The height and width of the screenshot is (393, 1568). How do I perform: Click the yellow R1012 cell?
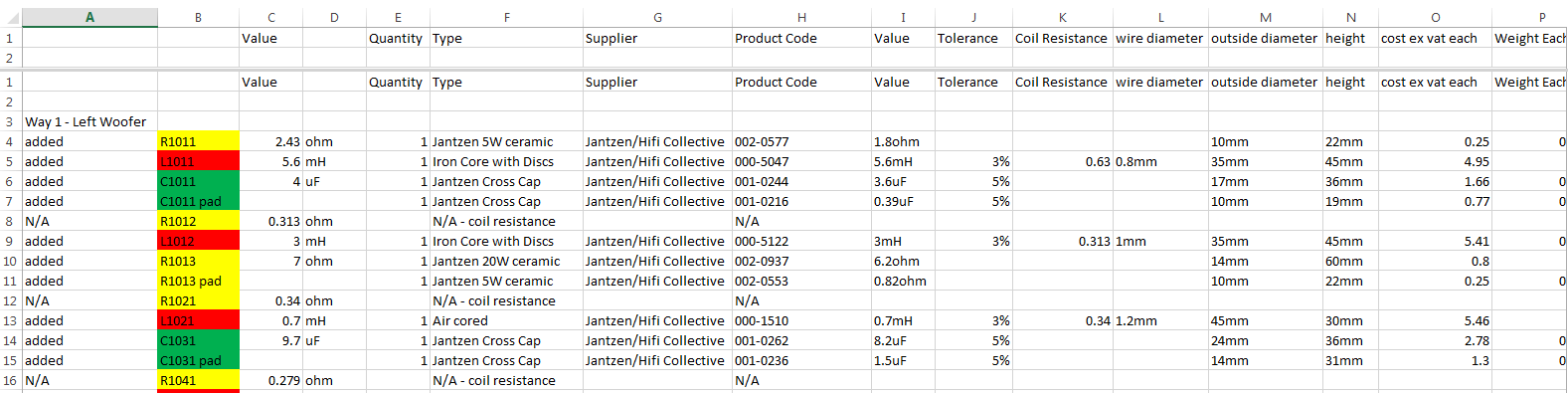tap(198, 221)
